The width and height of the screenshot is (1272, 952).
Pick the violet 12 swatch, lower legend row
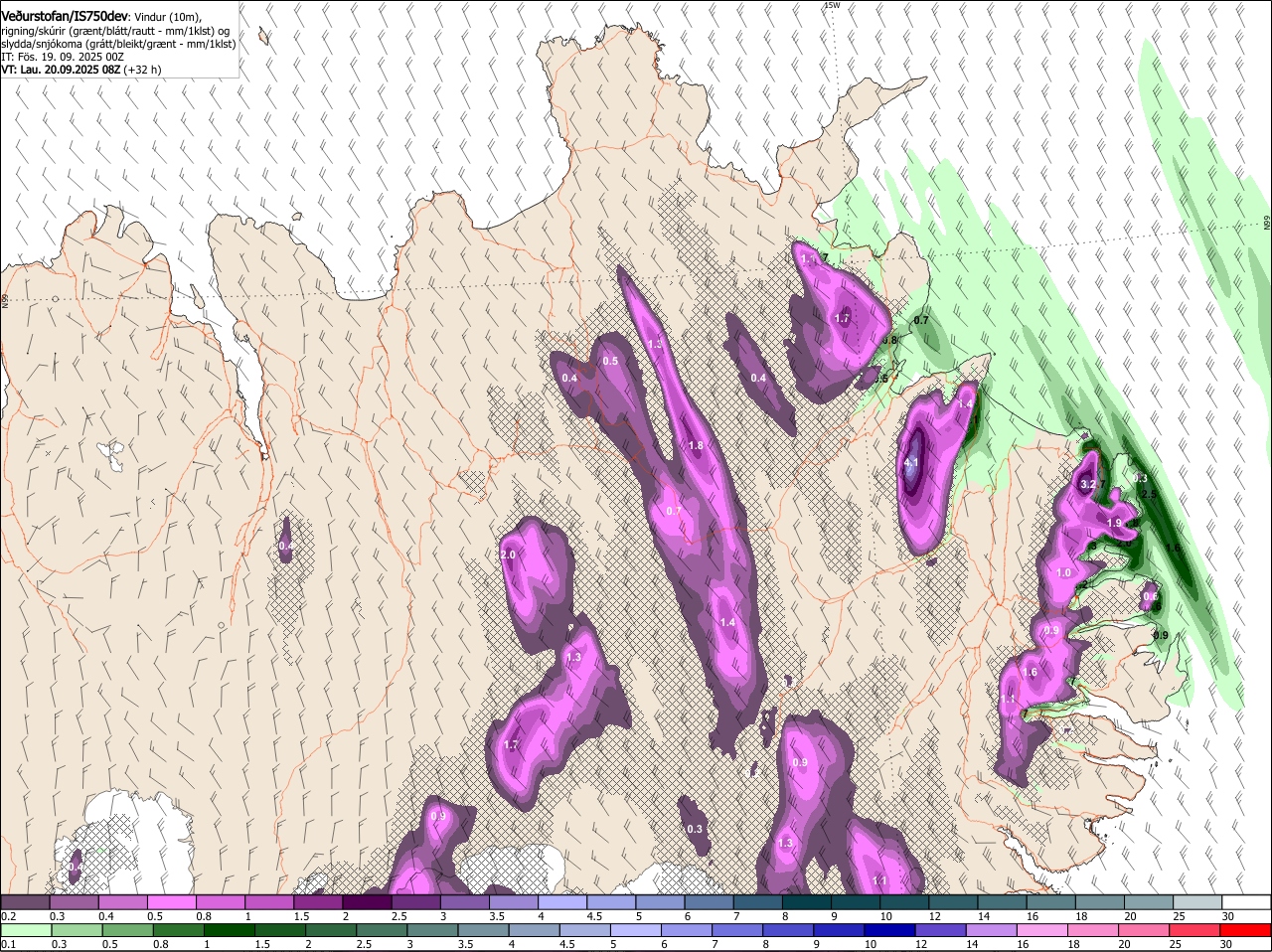tap(942, 930)
